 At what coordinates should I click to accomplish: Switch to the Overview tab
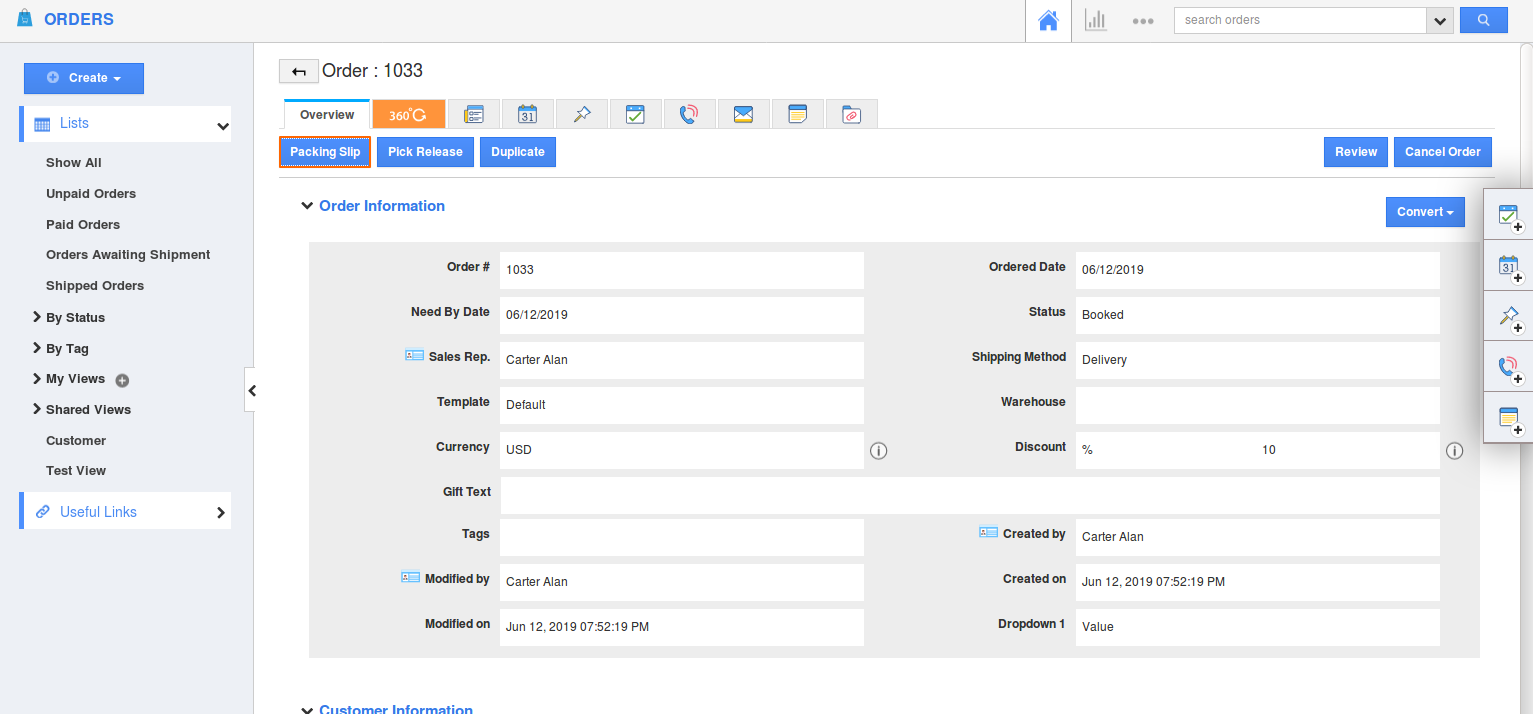point(327,114)
